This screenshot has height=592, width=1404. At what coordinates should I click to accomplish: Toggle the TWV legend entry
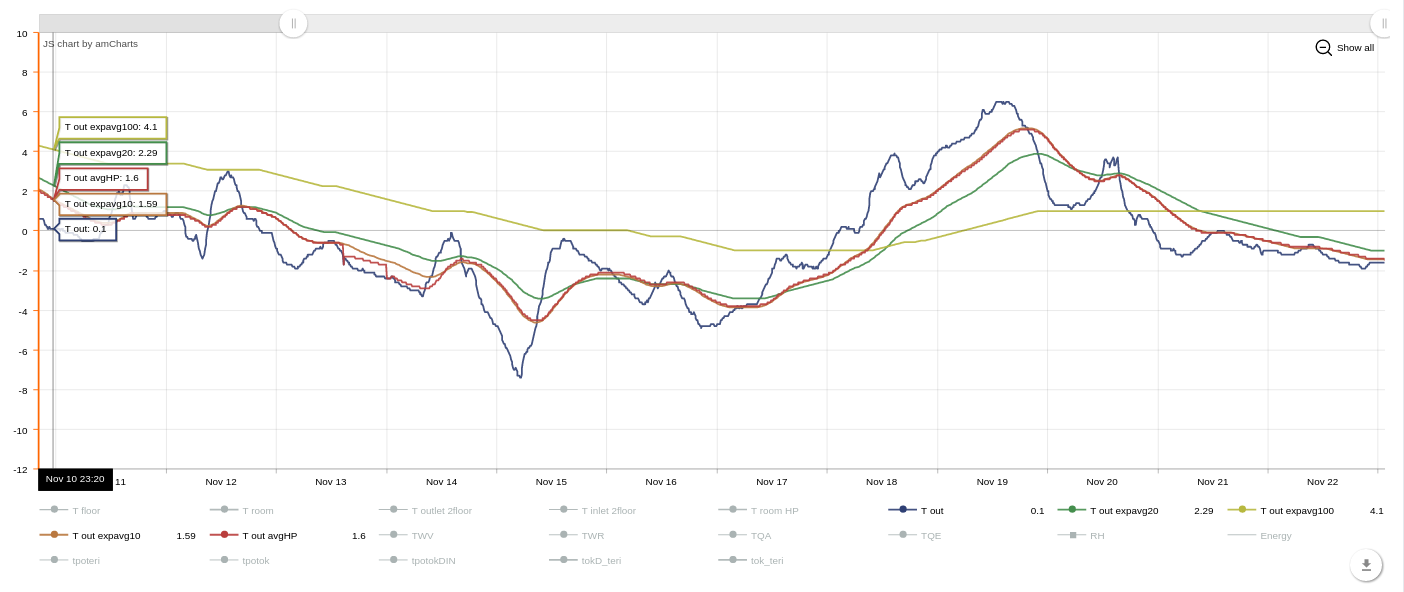click(422, 535)
